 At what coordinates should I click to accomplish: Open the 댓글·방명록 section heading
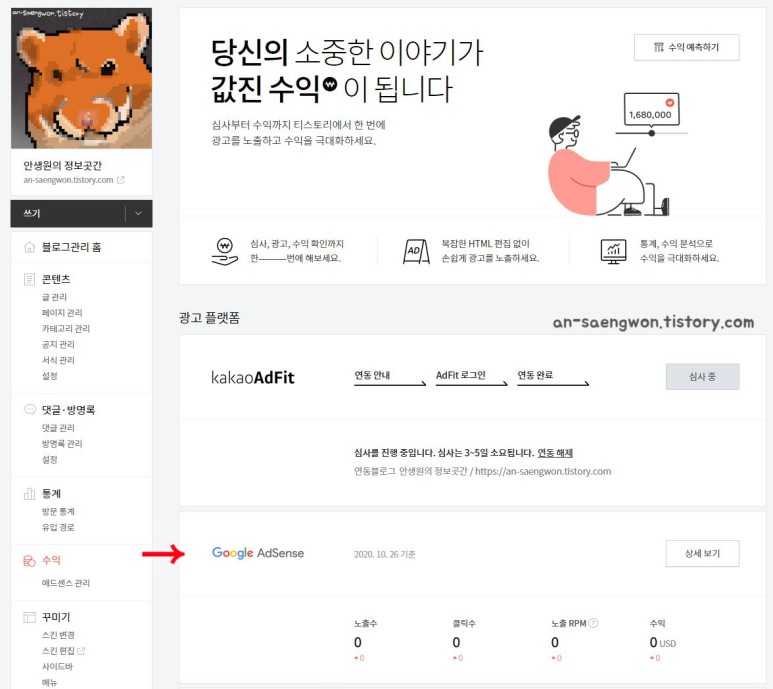click(x=69, y=410)
